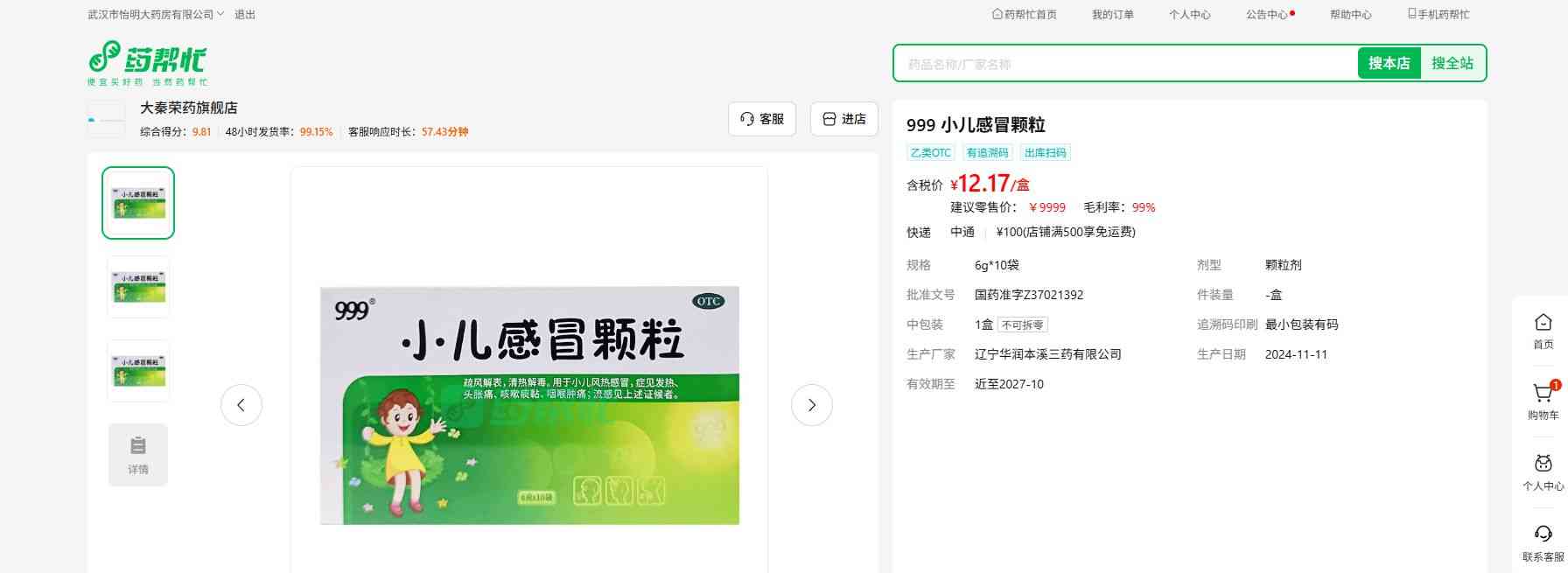This screenshot has height=573, width=1568.
Task: Click the 搜本店 search button
Action: click(1389, 63)
